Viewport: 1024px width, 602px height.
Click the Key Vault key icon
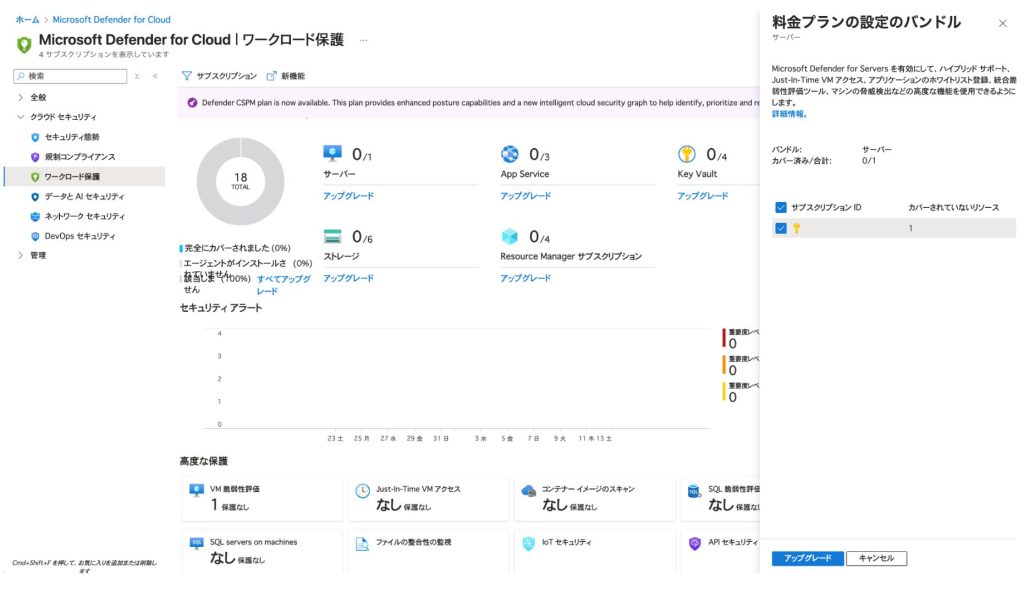(x=687, y=154)
